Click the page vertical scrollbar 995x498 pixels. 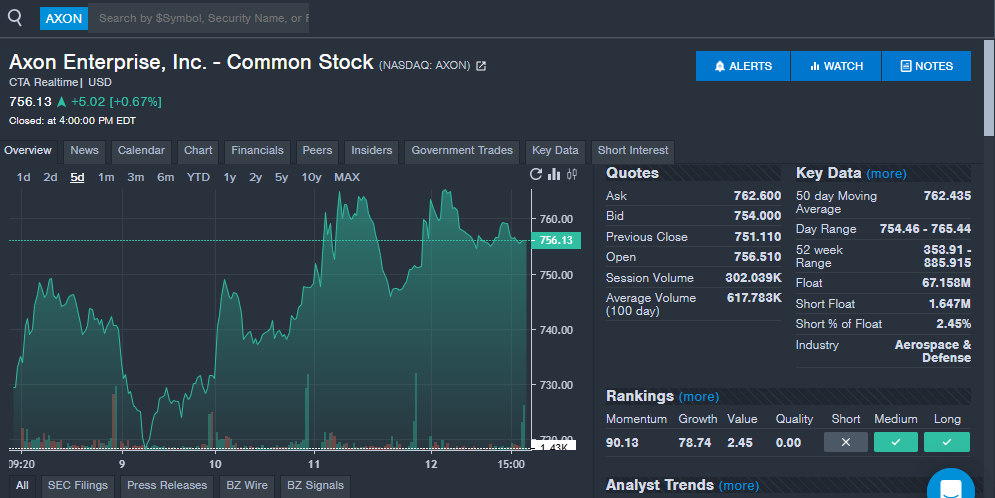pyautogui.click(x=989, y=89)
